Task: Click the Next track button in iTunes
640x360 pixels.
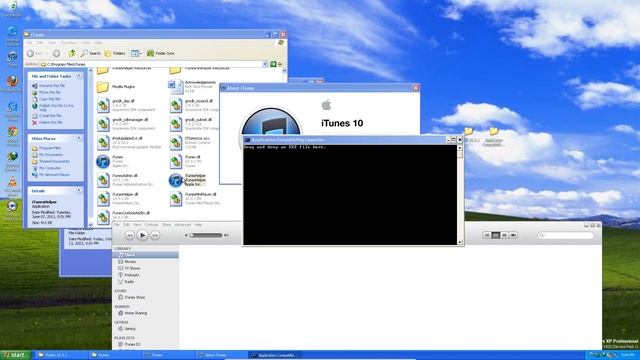Action: pos(155,236)
